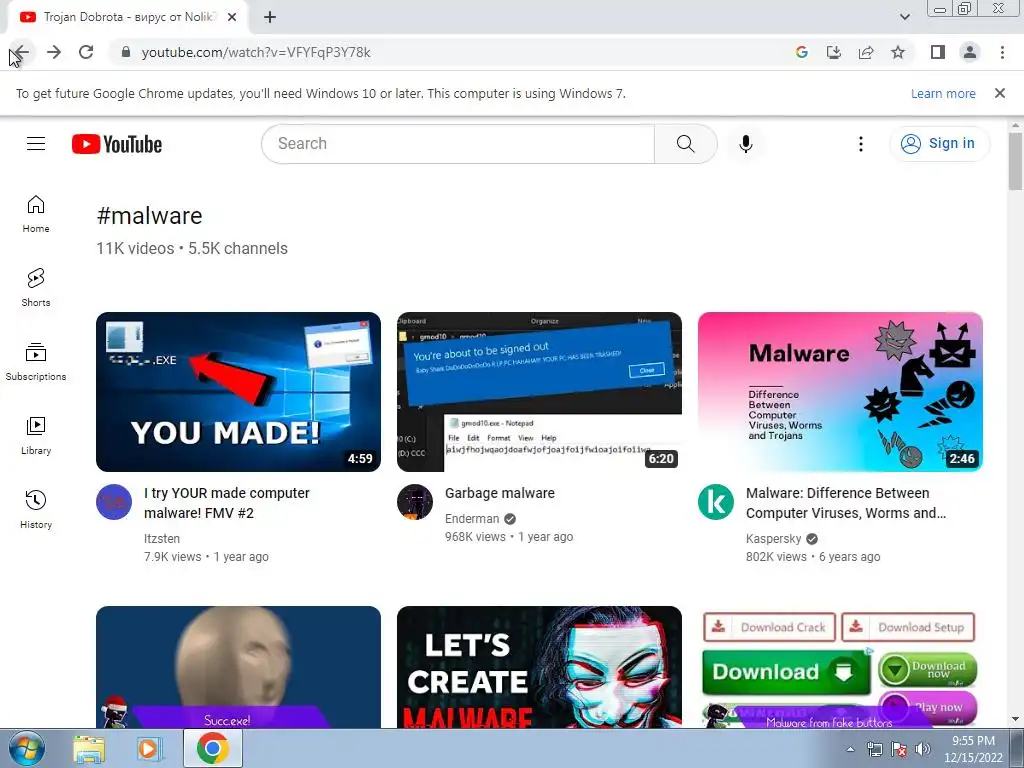Dismiss the Windows 7 update notice
The height and width of the screenshot is (768, 1024).
coord(1000,93)
